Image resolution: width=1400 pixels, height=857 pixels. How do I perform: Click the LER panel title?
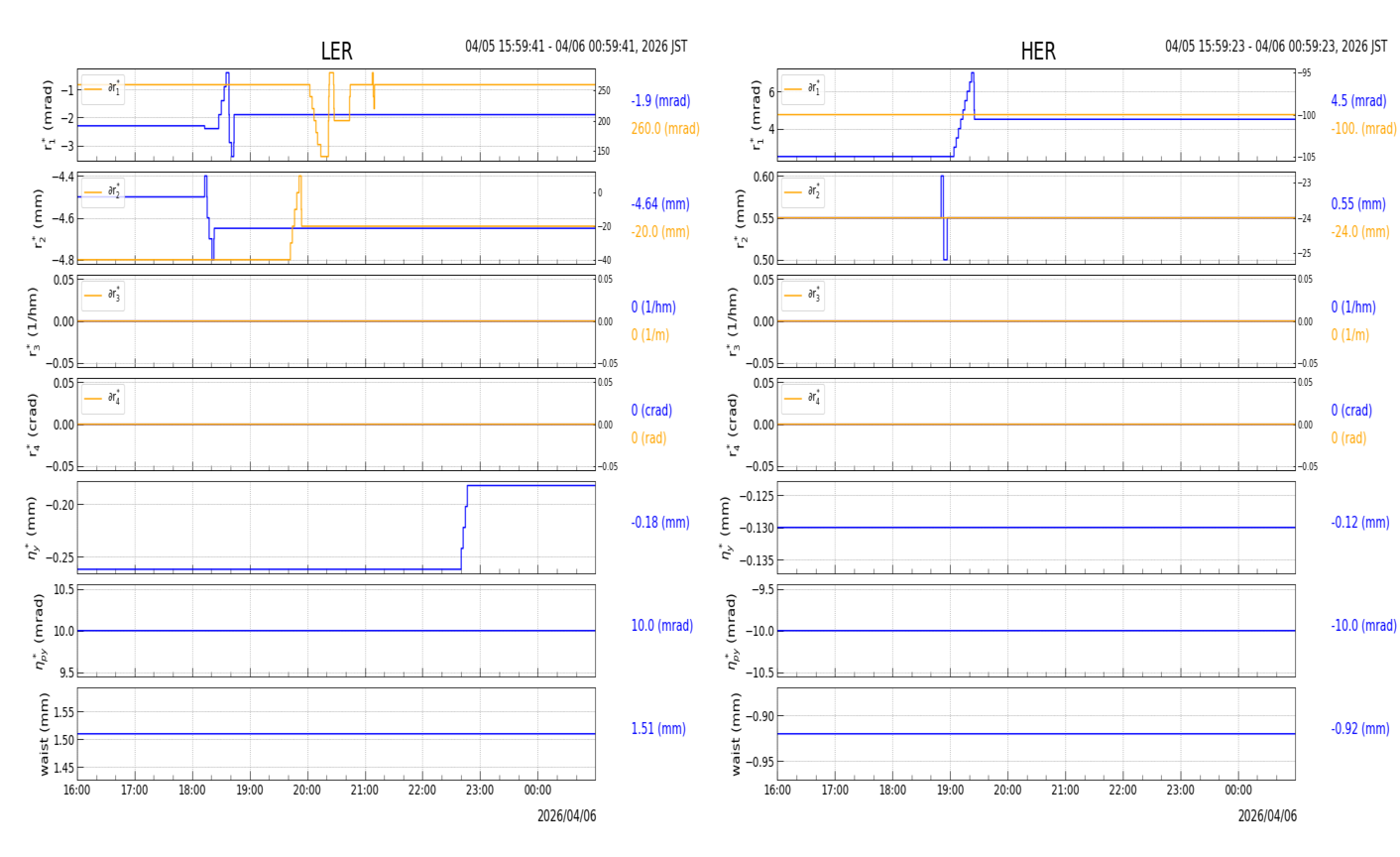(x=336, y=52)
